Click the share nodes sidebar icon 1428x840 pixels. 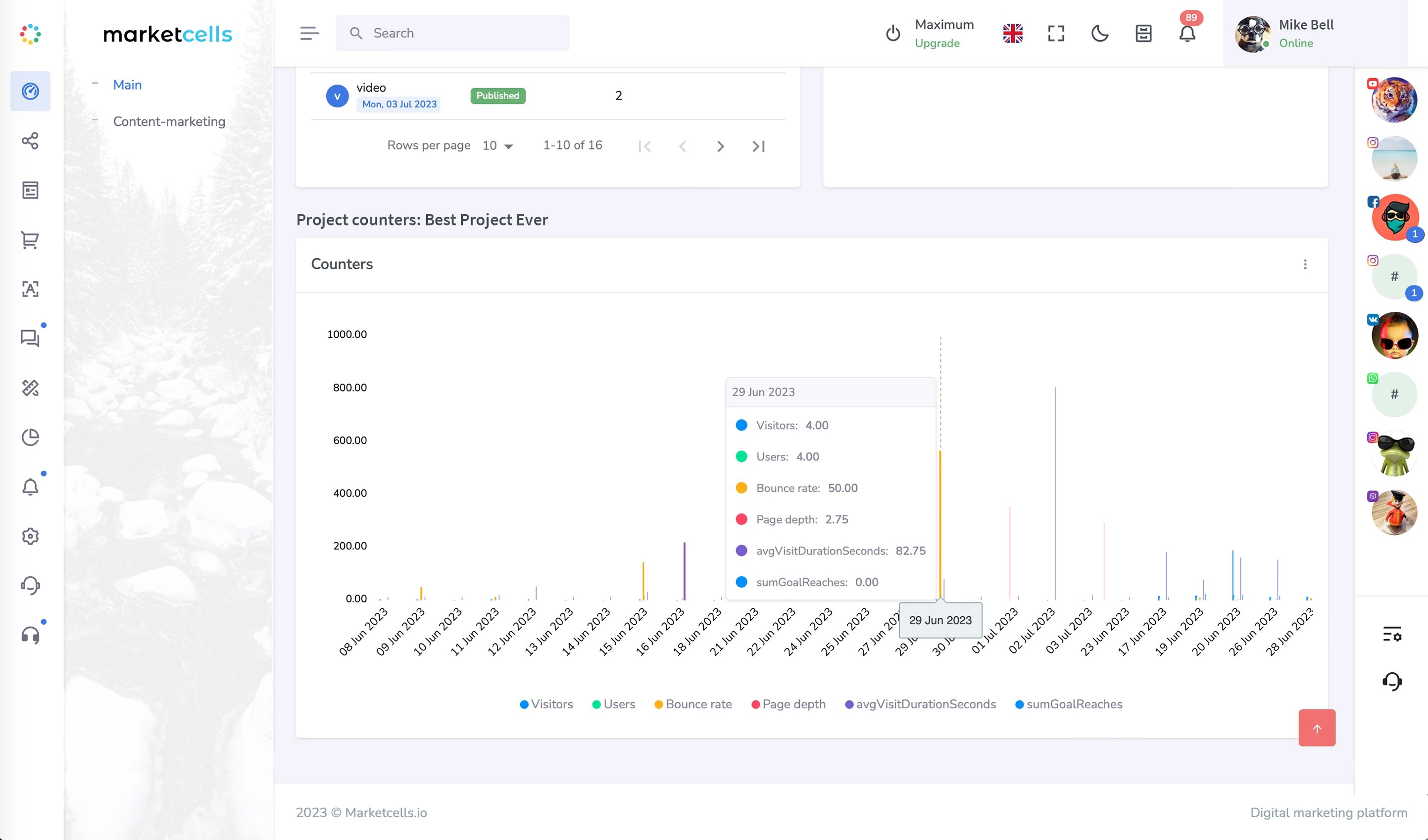coord(30,141)
